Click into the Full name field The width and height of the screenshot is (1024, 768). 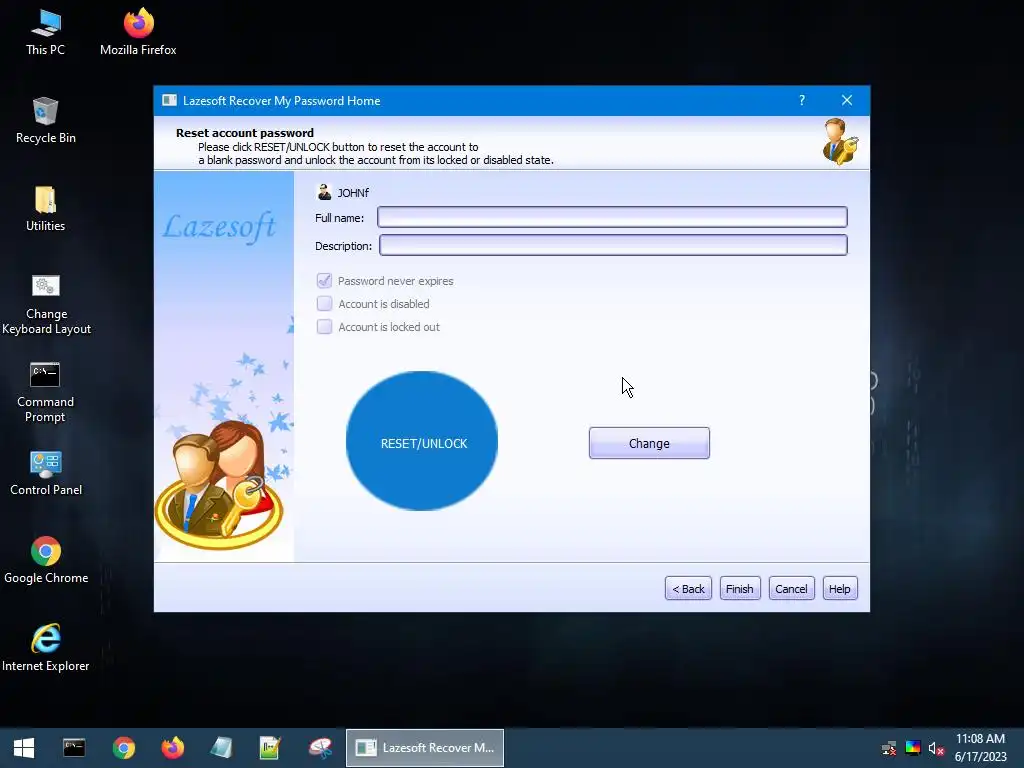613,217
